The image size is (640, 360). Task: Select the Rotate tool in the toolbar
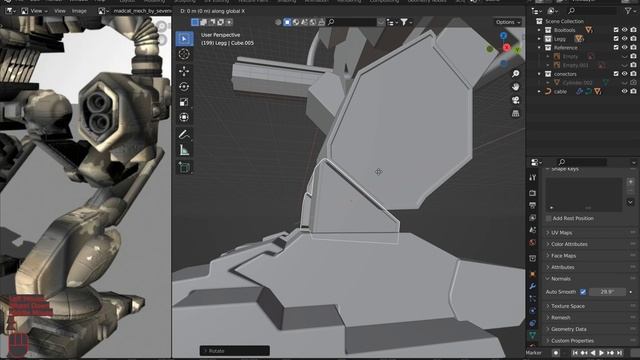click(x=184, y=87)
